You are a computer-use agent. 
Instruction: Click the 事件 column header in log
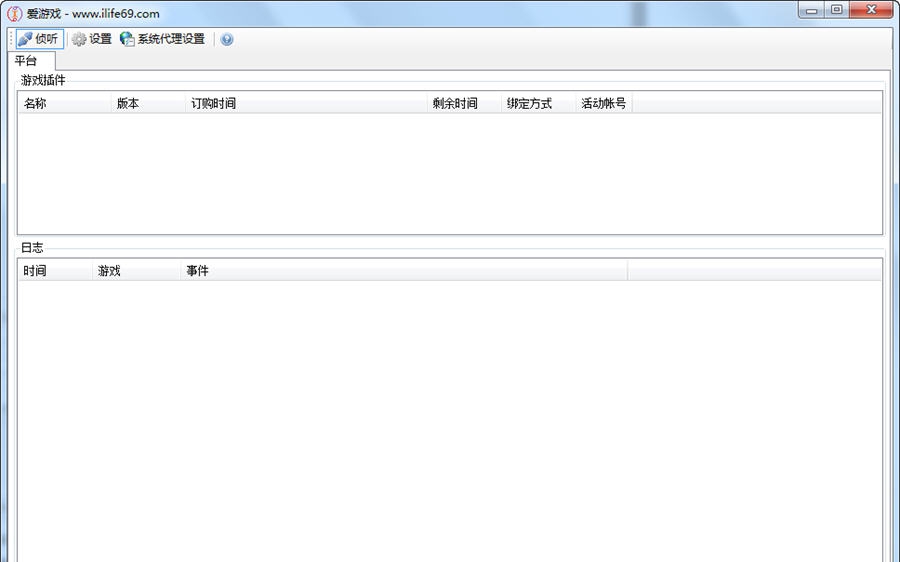pos(404,270)
